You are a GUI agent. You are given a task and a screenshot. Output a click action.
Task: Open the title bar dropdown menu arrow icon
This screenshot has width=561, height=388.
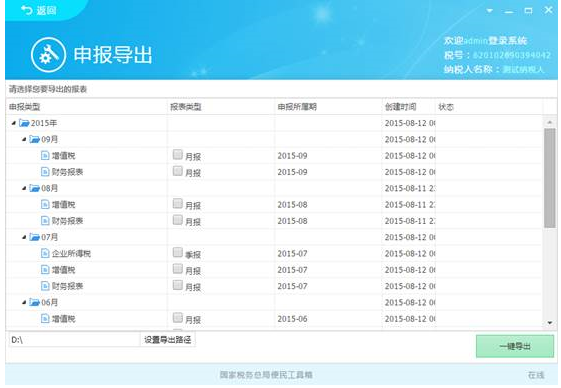point(489,11)
